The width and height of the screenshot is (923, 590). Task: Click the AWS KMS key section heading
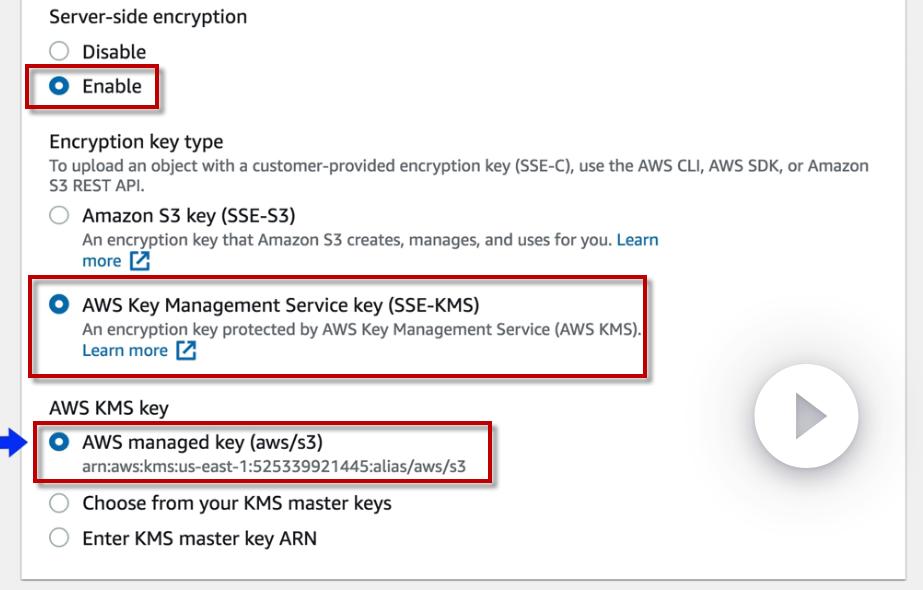(x=109, y=408)
